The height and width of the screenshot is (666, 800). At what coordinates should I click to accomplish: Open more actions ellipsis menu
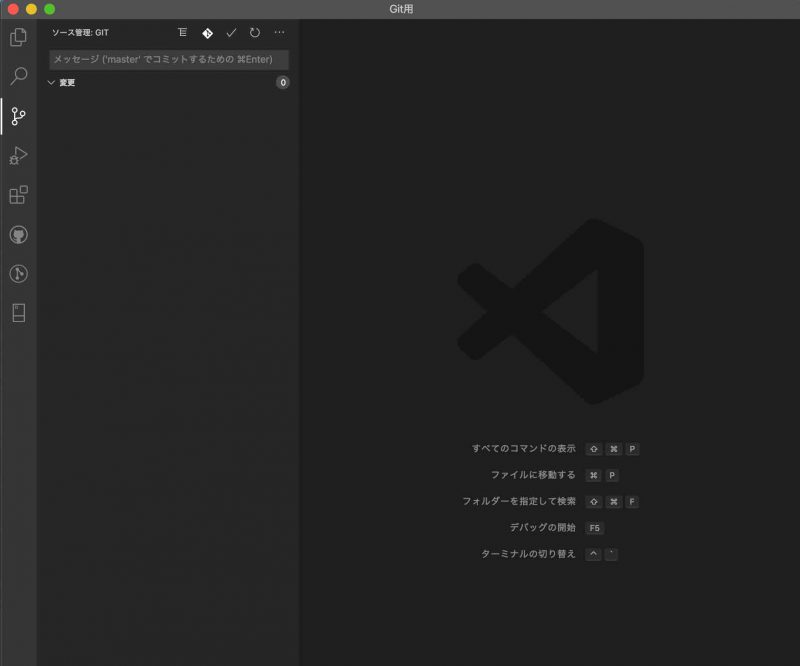coord(279,32)
